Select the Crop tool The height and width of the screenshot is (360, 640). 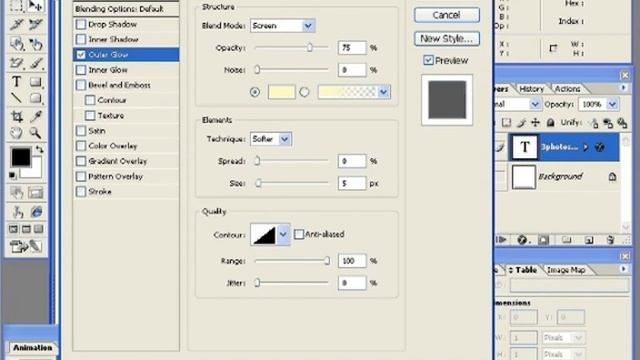pyautogui.click(x=16, y=116)
